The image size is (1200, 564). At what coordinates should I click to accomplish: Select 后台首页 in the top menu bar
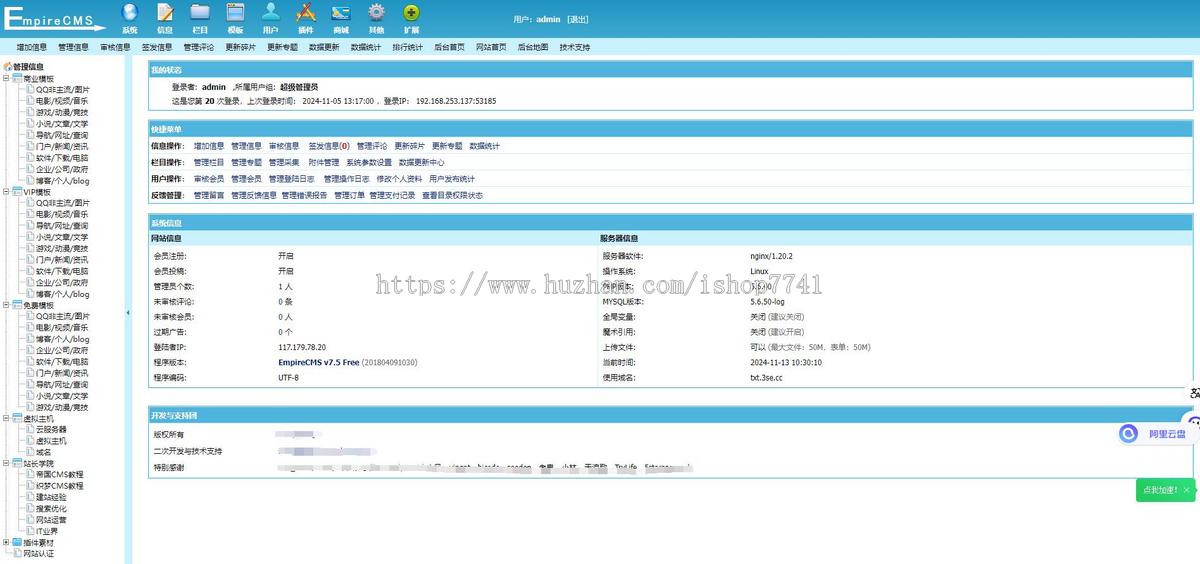point(449,47)
